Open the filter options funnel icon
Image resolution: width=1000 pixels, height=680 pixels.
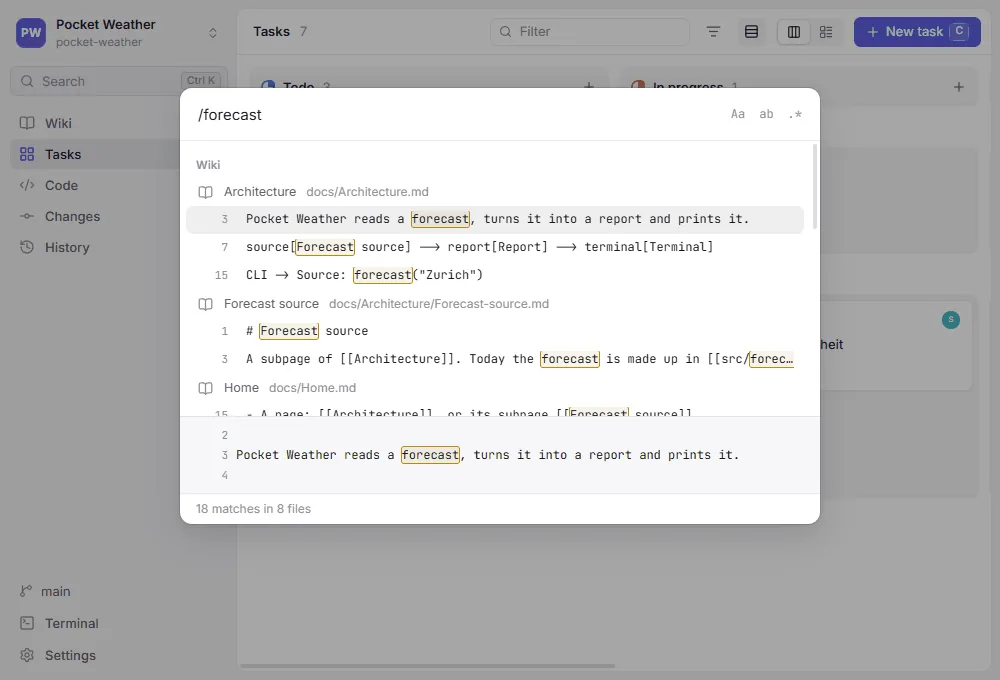(713, 32)
